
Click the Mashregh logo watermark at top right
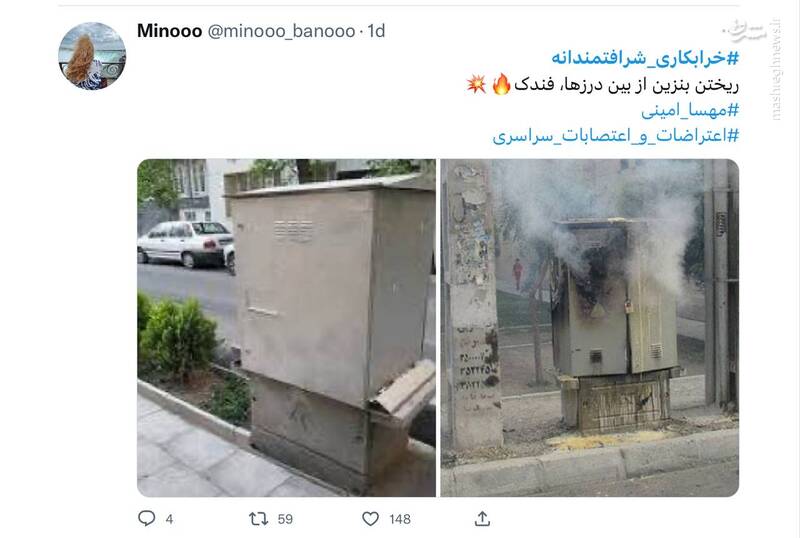point(746,32)
